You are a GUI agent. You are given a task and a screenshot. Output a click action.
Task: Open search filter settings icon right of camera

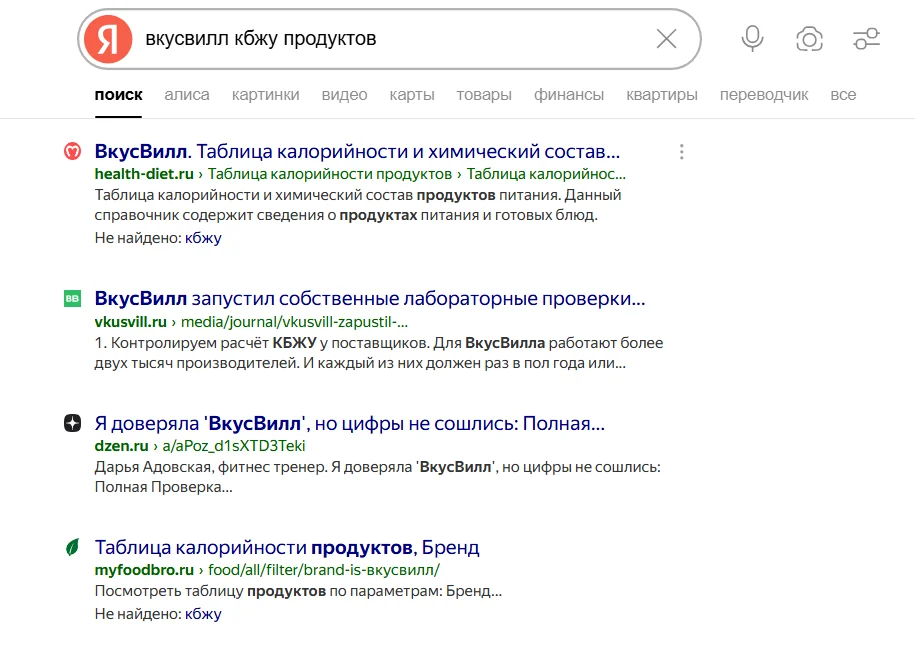pyautogui.click(x=866, y=39)
